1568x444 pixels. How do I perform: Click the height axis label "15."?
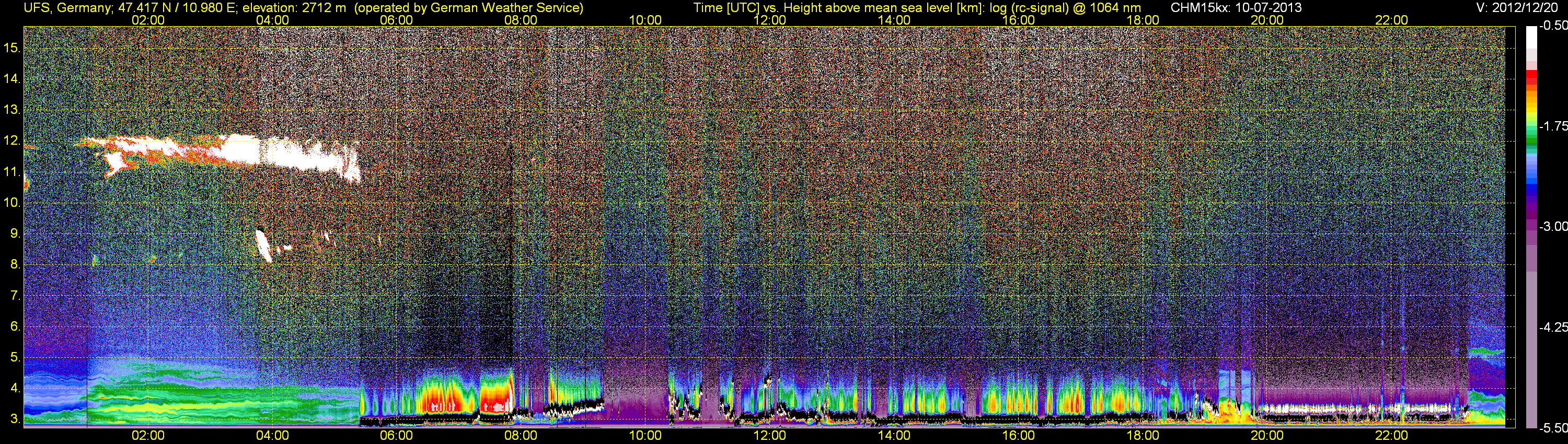click(x=12, y=48)
